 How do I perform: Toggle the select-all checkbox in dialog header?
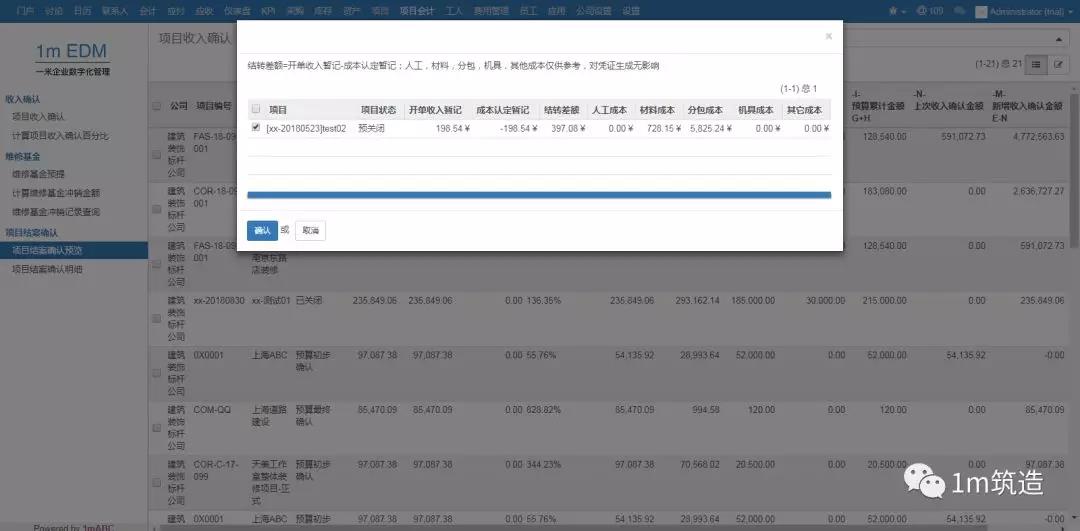256,109
